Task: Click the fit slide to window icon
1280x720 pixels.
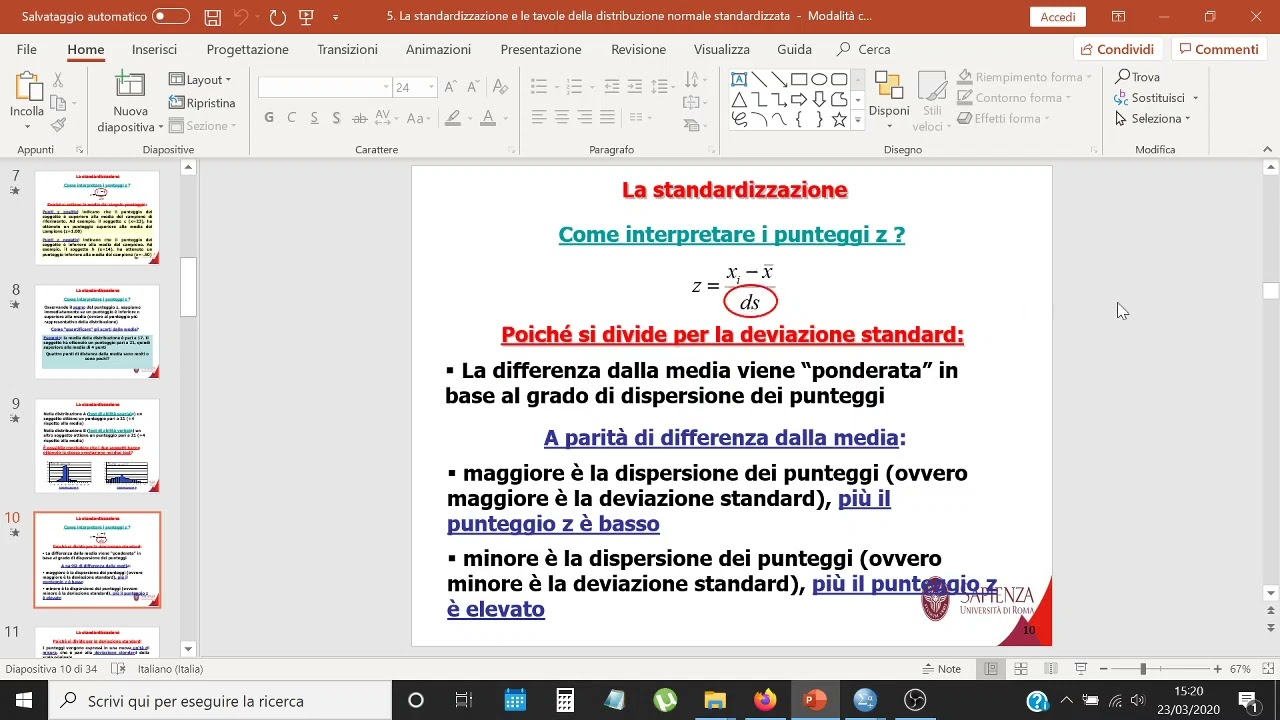Action: (1267, 669)
